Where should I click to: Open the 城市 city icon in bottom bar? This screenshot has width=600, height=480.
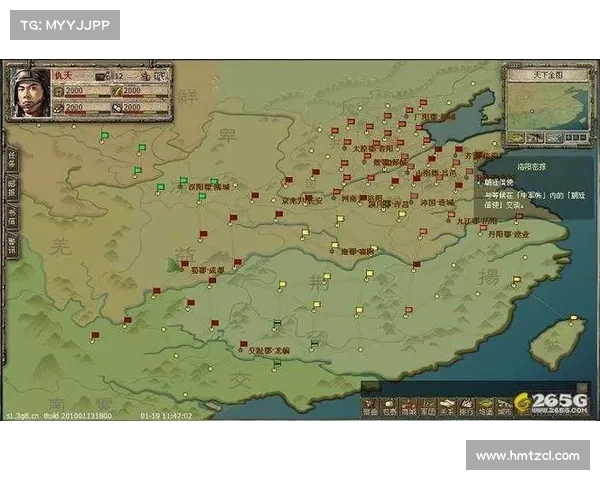504,407
